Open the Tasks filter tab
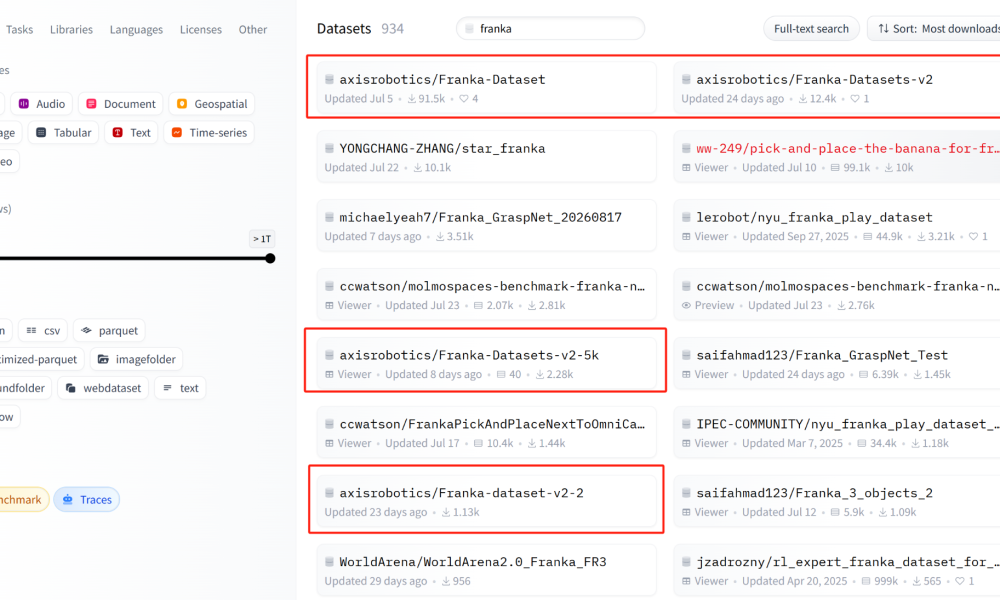1000x600 pixels. (x=19, y=29)
